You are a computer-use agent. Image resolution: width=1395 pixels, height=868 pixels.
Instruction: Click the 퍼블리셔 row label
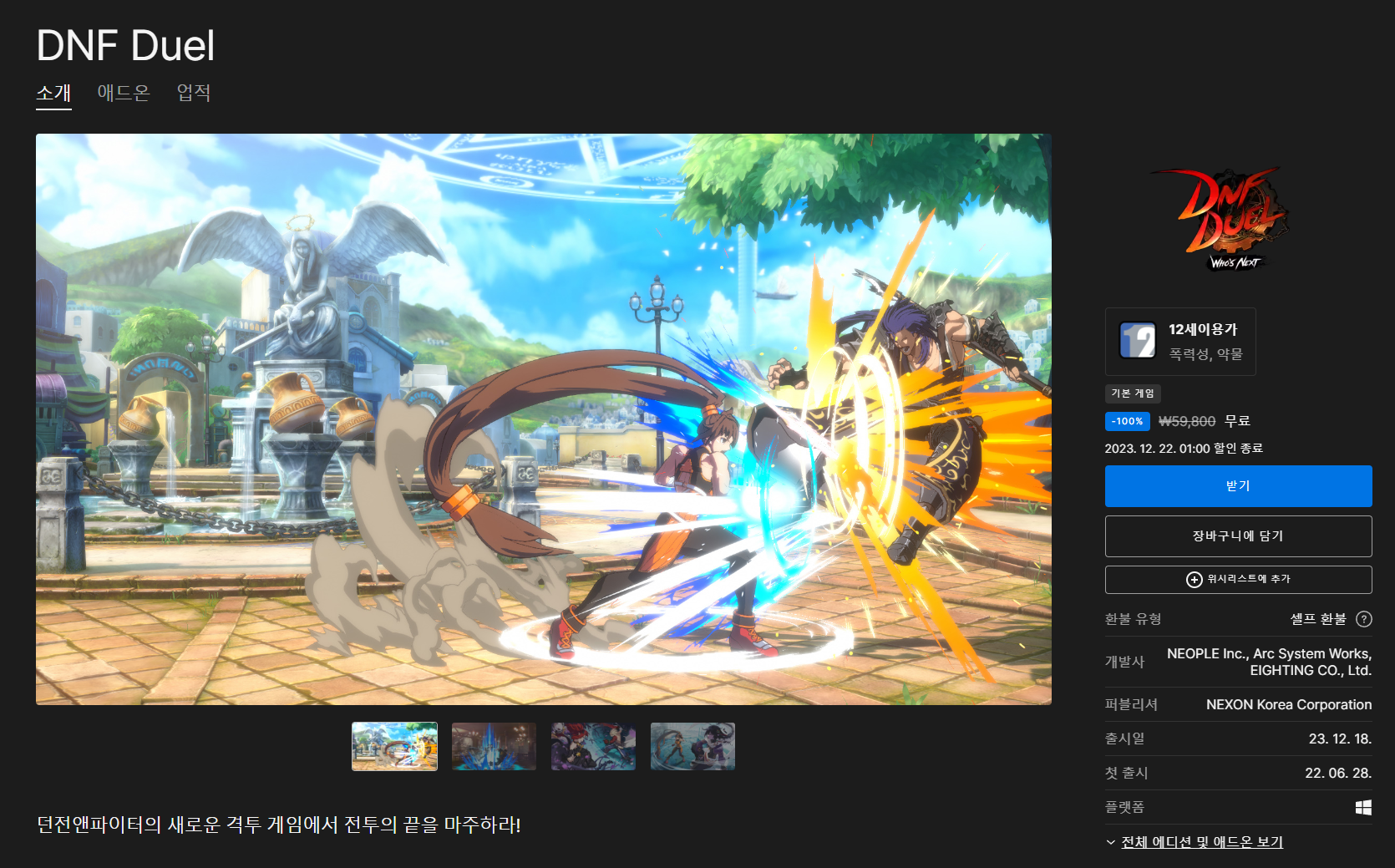(1131, 704)
